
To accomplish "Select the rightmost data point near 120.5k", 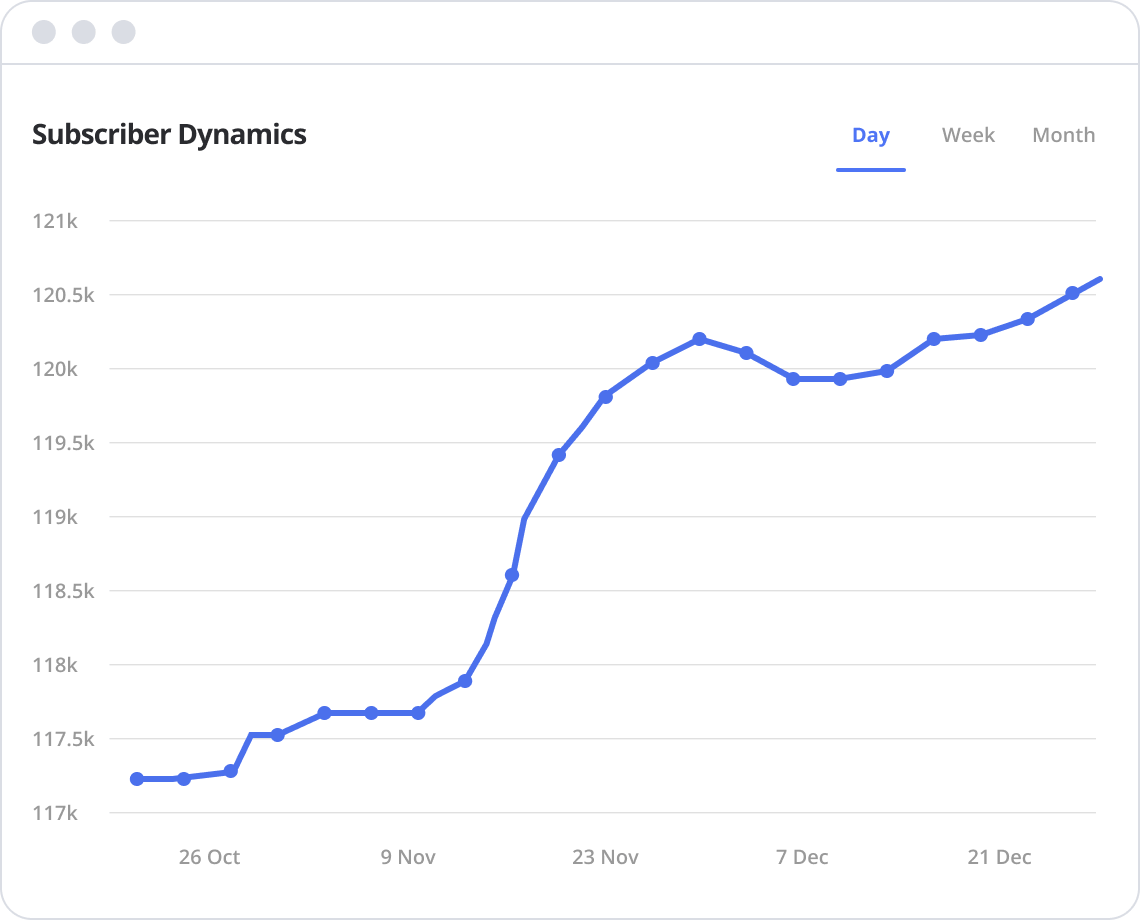I will (x=1072, y=293).
